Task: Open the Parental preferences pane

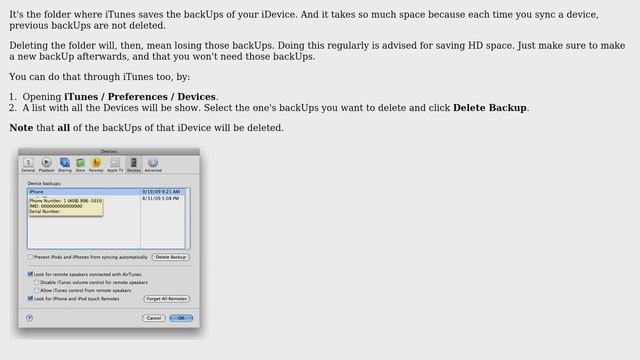Action: [96, 165]
